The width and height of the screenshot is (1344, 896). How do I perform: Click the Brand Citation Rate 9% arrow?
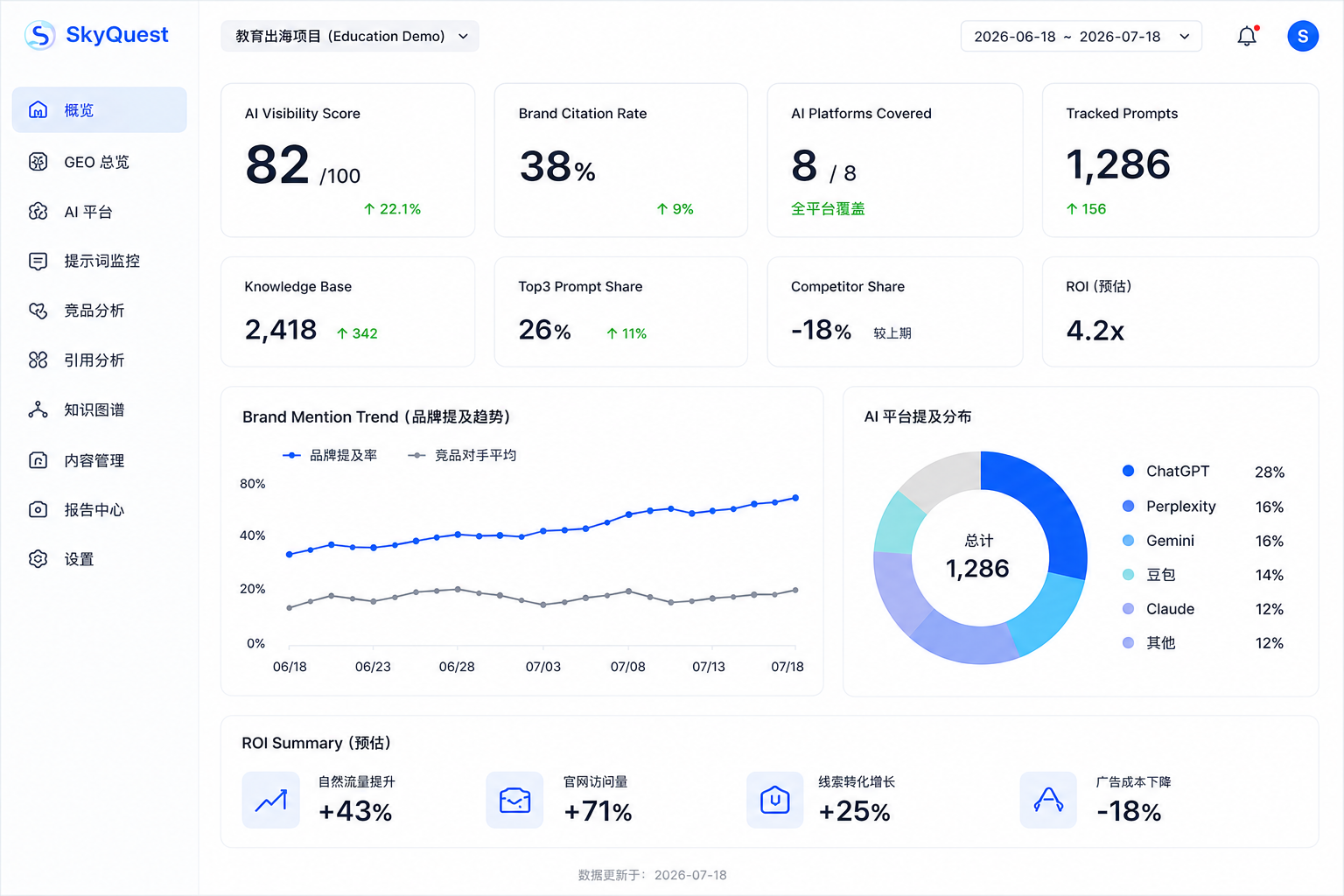[662, 209]
